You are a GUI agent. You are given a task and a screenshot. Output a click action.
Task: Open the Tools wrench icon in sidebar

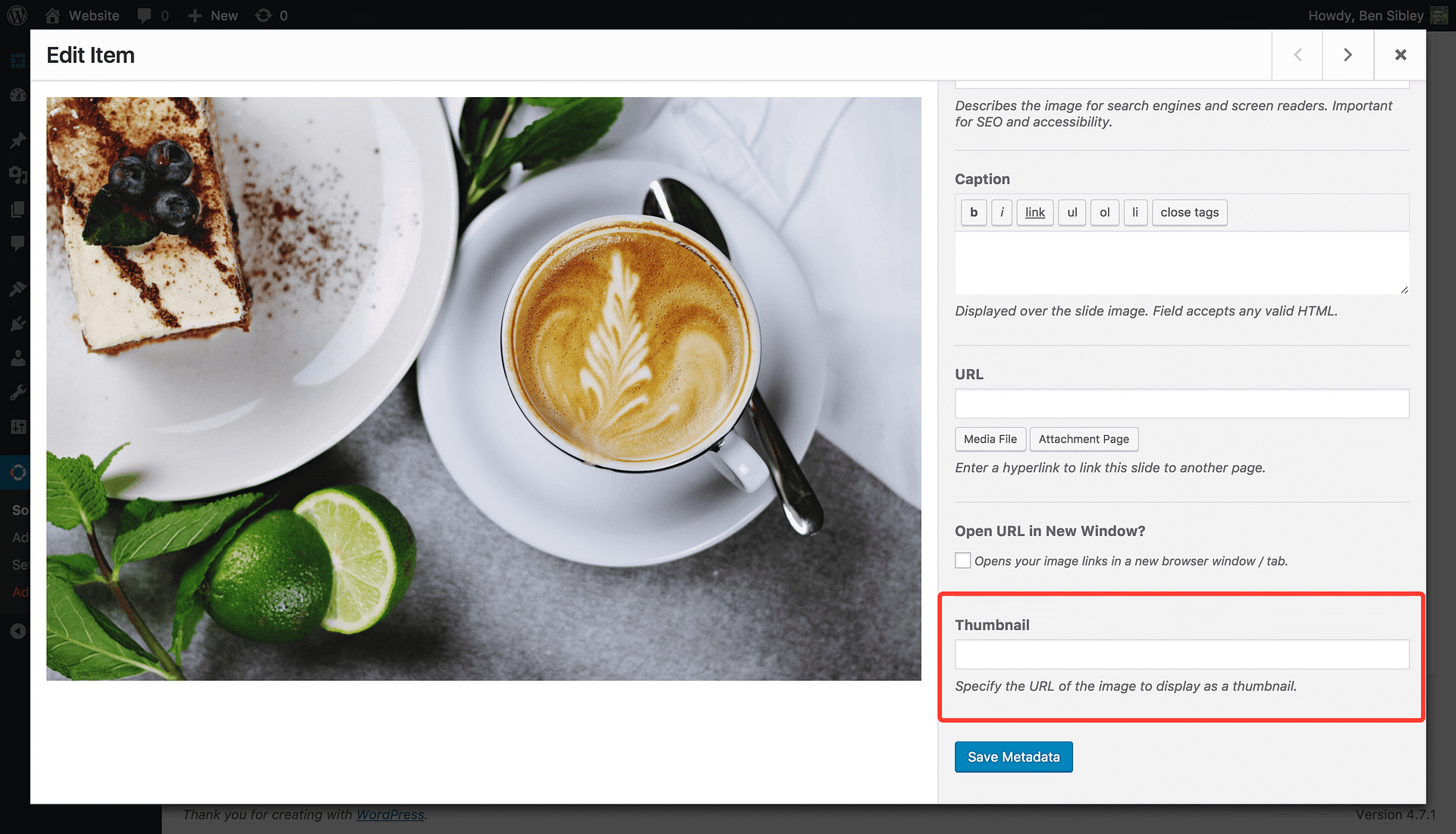[x=18, y=392]
